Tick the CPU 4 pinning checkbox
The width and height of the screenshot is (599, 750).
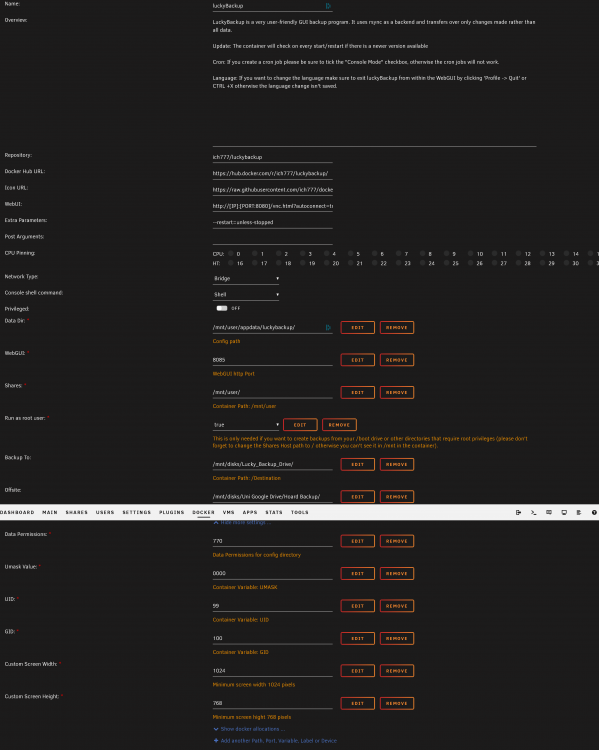tap(326, 254)
